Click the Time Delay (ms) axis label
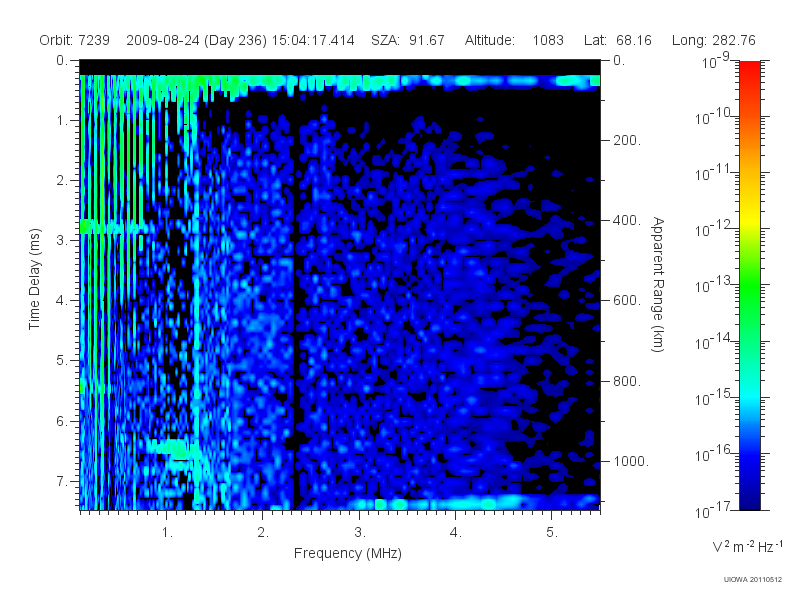Image resolution: width=800 pixels, height=600 pixels. click(x=34, y=279)
